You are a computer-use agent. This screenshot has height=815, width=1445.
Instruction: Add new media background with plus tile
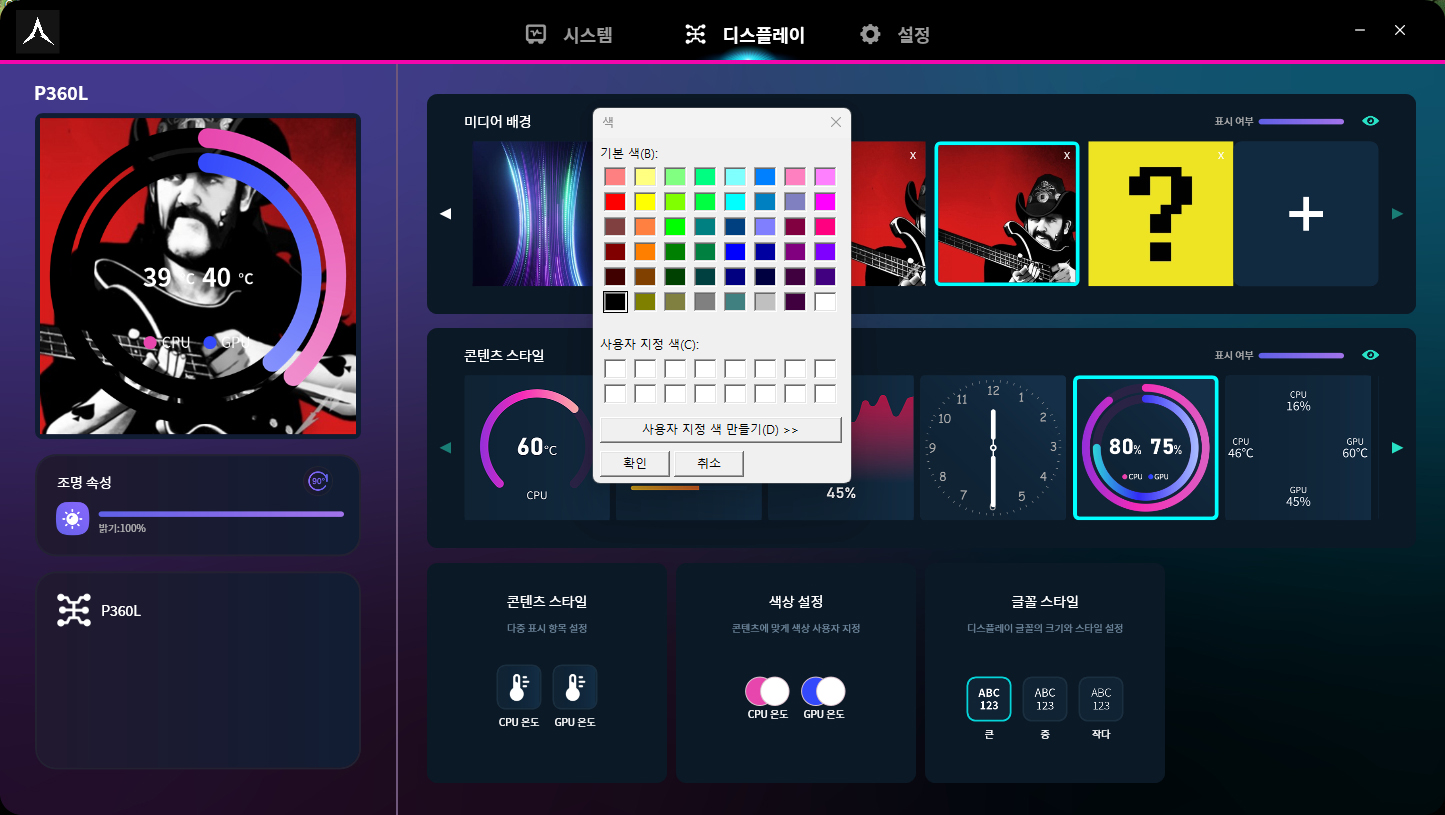click(1305, 214)
